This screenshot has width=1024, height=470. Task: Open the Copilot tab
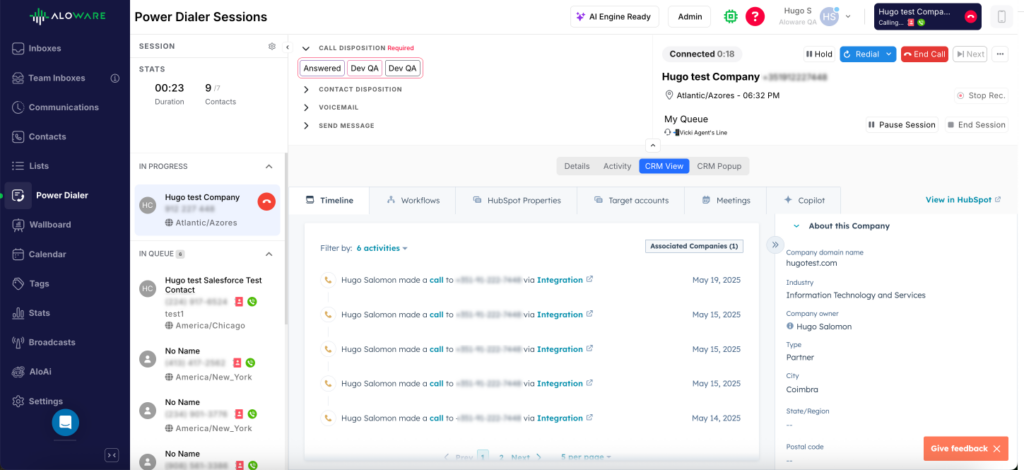tap(804, 200)
